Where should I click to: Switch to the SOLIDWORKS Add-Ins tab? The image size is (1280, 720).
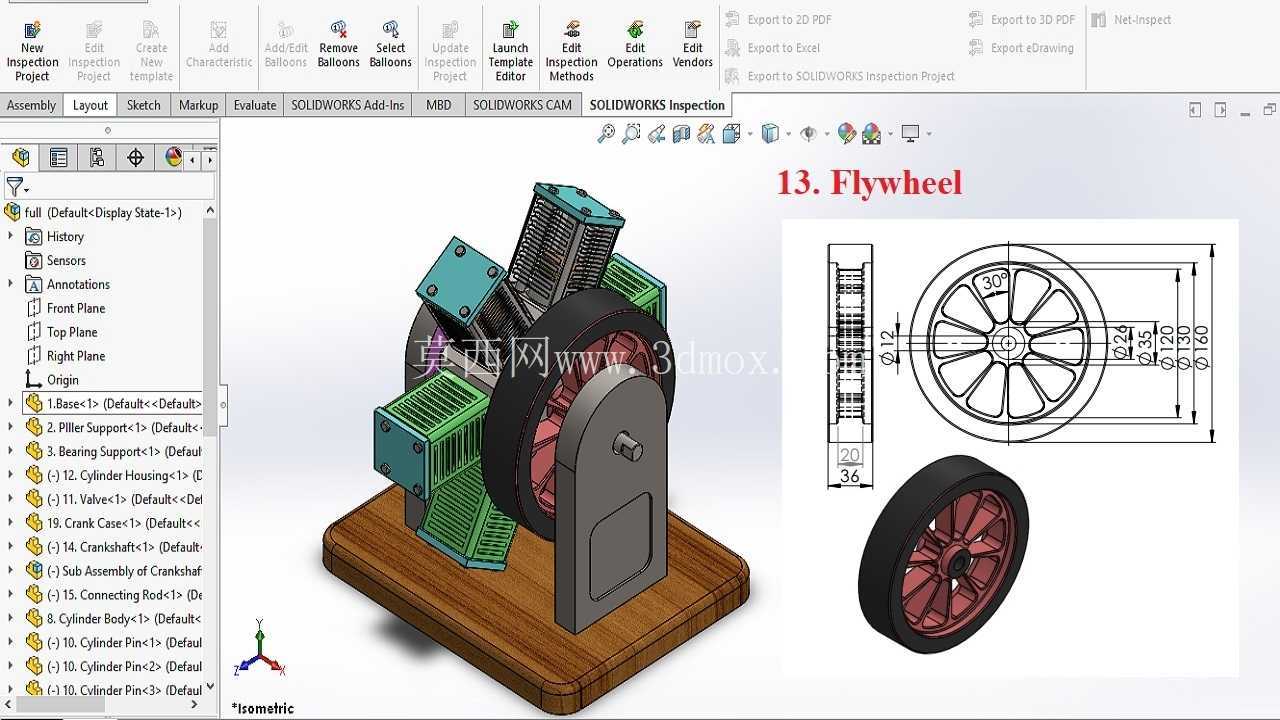coord(348,105)
